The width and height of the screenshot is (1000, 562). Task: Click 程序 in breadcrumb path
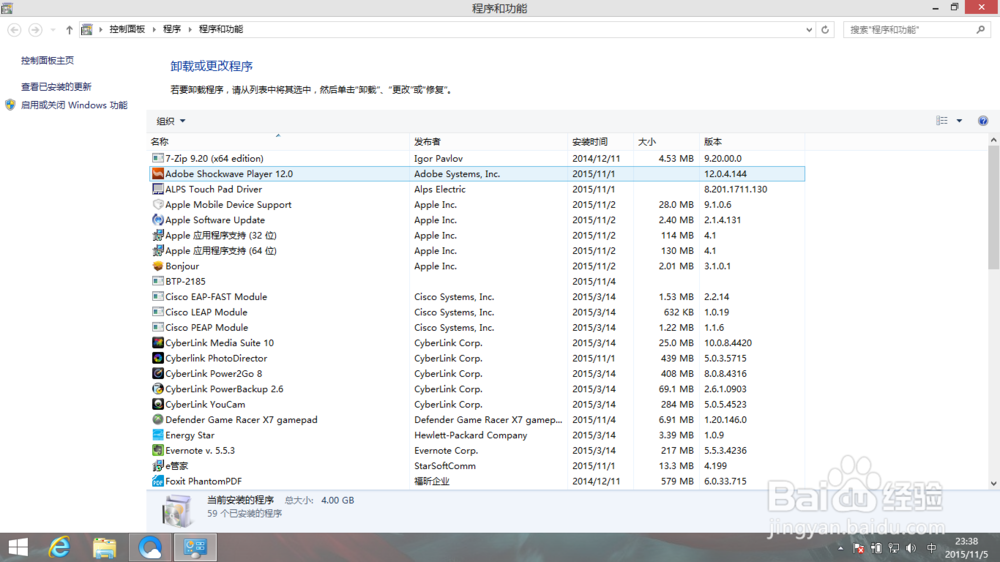tap(172, 29)
